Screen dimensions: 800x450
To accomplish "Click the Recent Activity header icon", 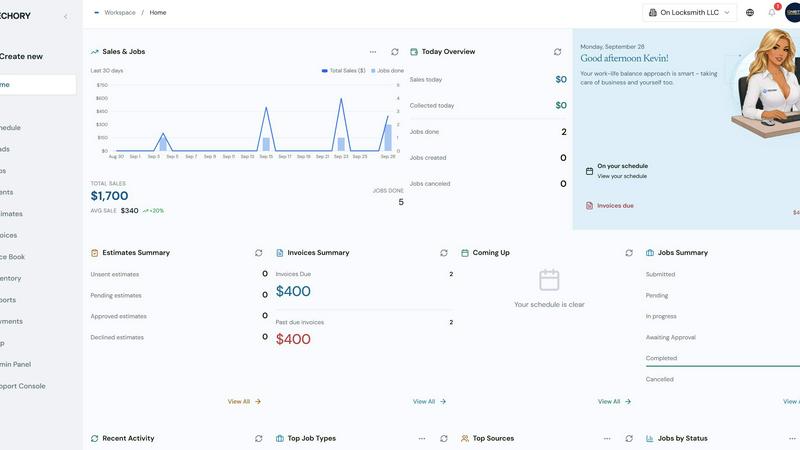I will point(94,439).
